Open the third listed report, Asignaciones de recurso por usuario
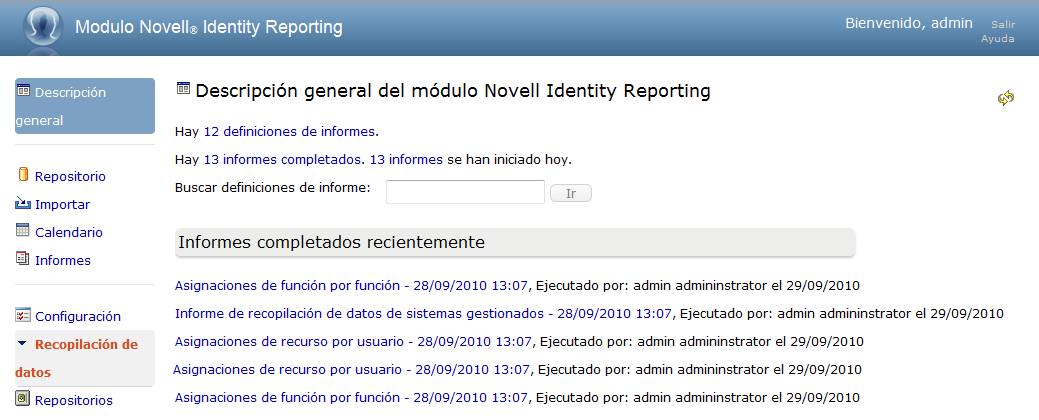 [353, 341]
